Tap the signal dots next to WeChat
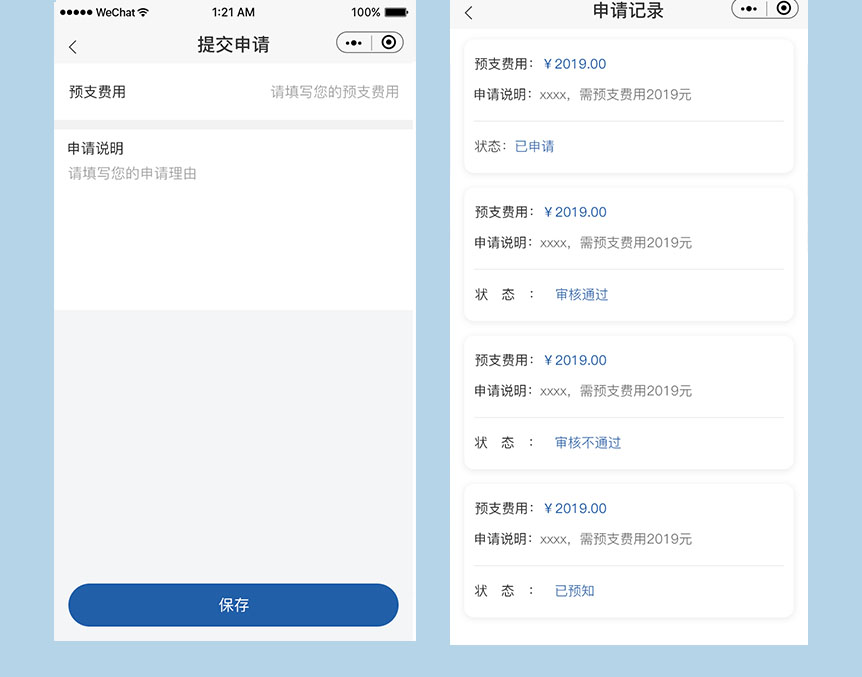 pos(76,12)
